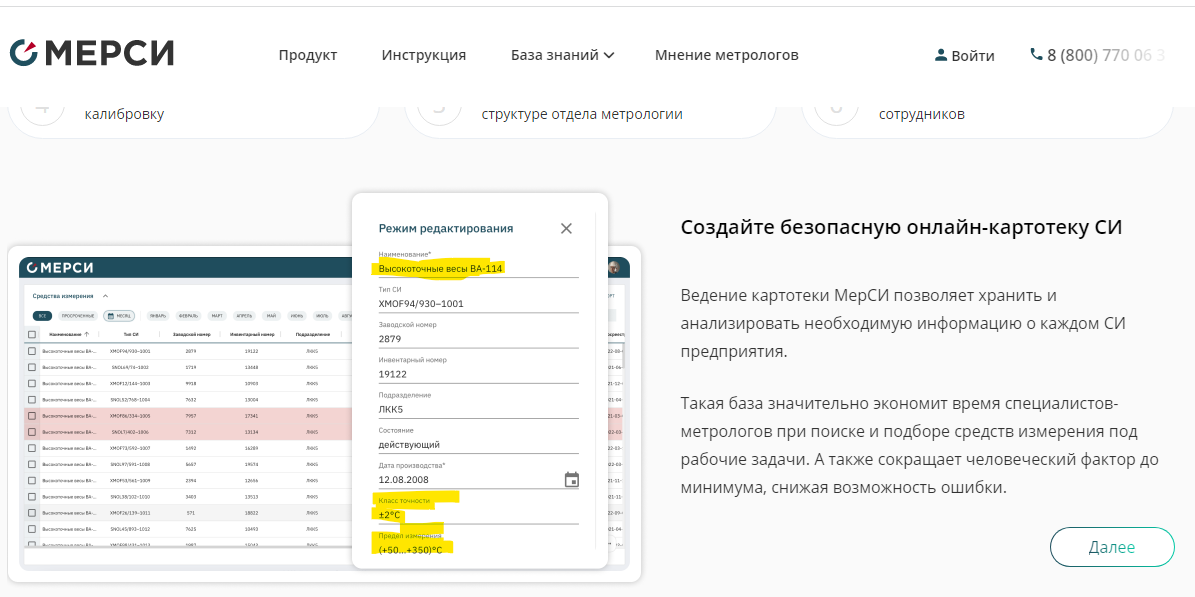Toggle the select-all checkbox in table header
The image size is (1195, 597).
(32, 334)
